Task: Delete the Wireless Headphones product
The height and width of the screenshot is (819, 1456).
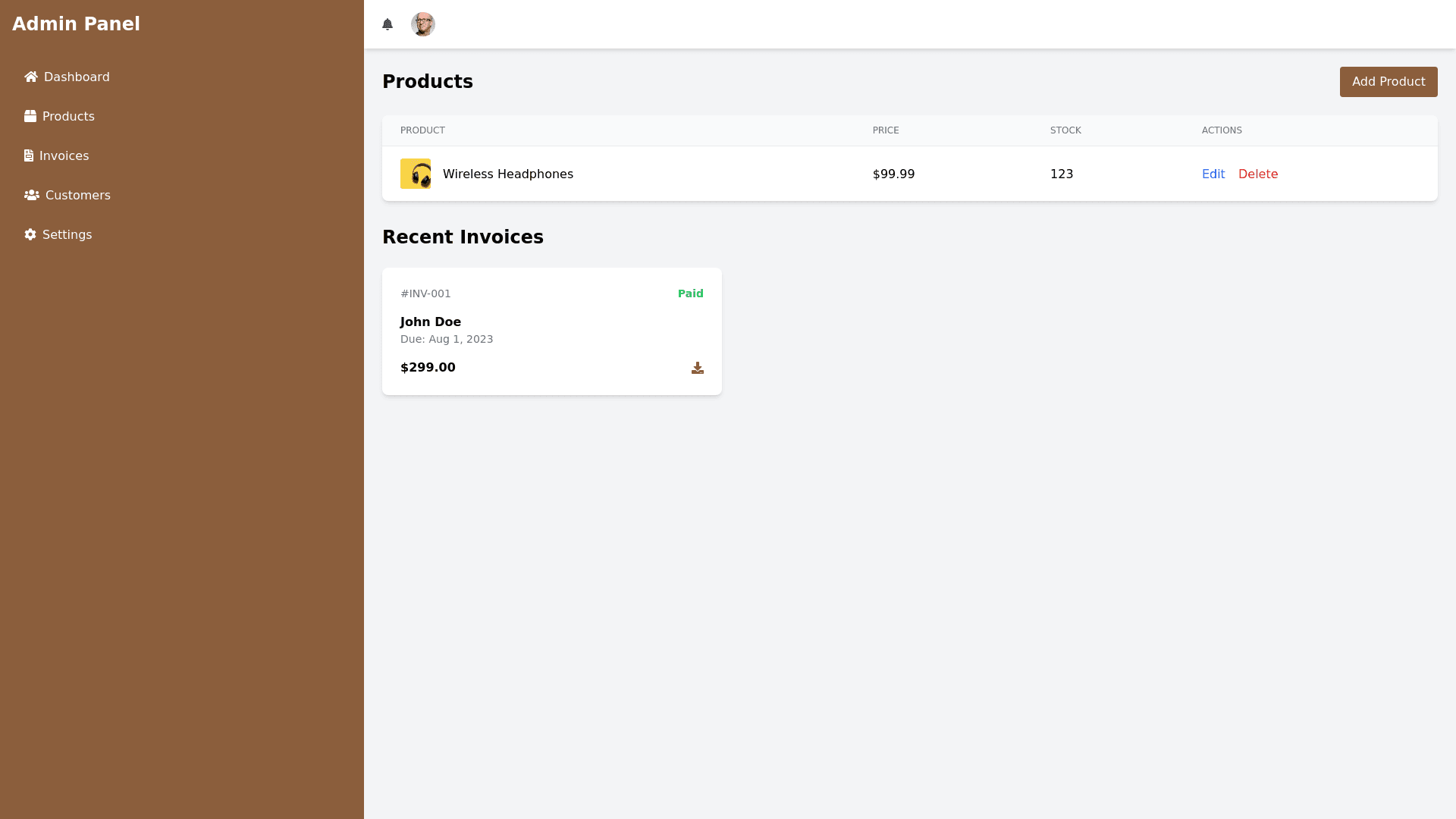Action: [x=1258, y=174]
